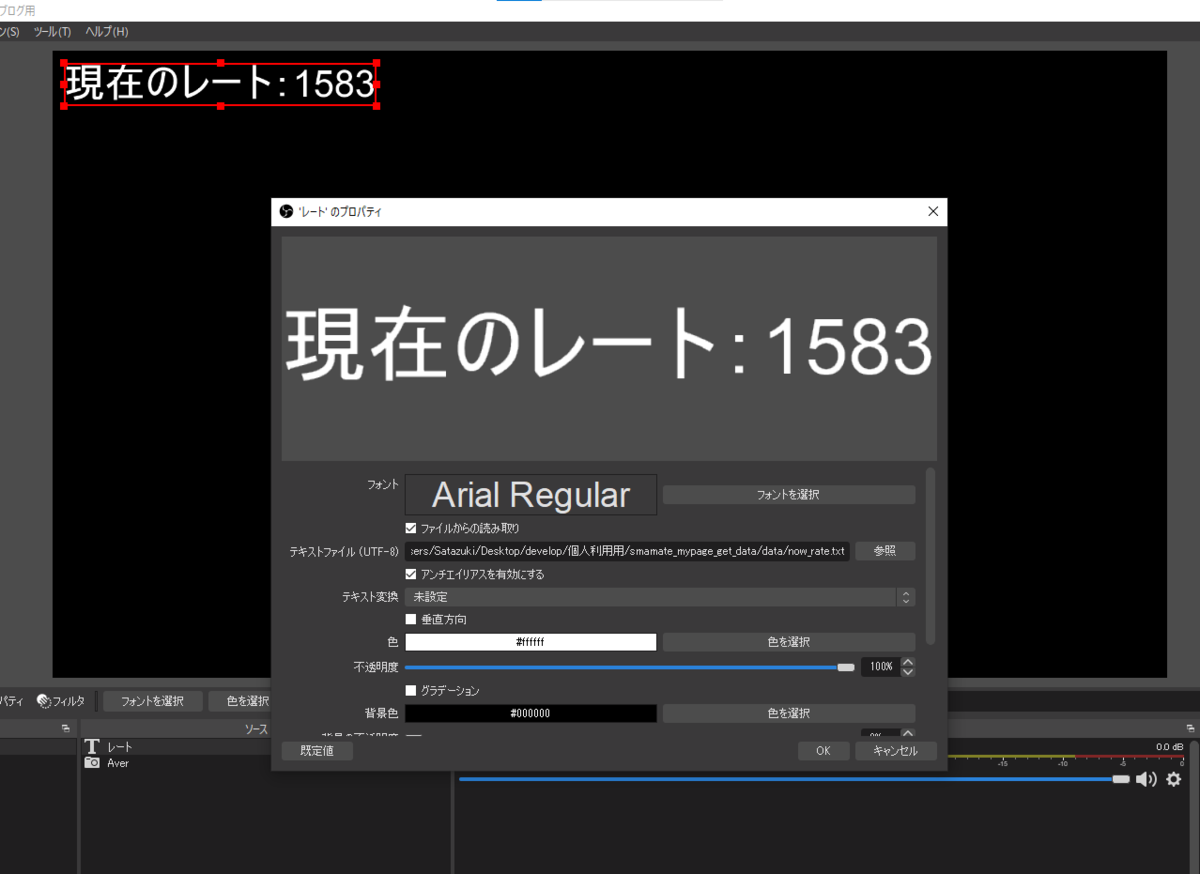Viewport: 1200px width, 874px height.
Task: Close the レート properties dialog
Action: [x=933, y=212]
